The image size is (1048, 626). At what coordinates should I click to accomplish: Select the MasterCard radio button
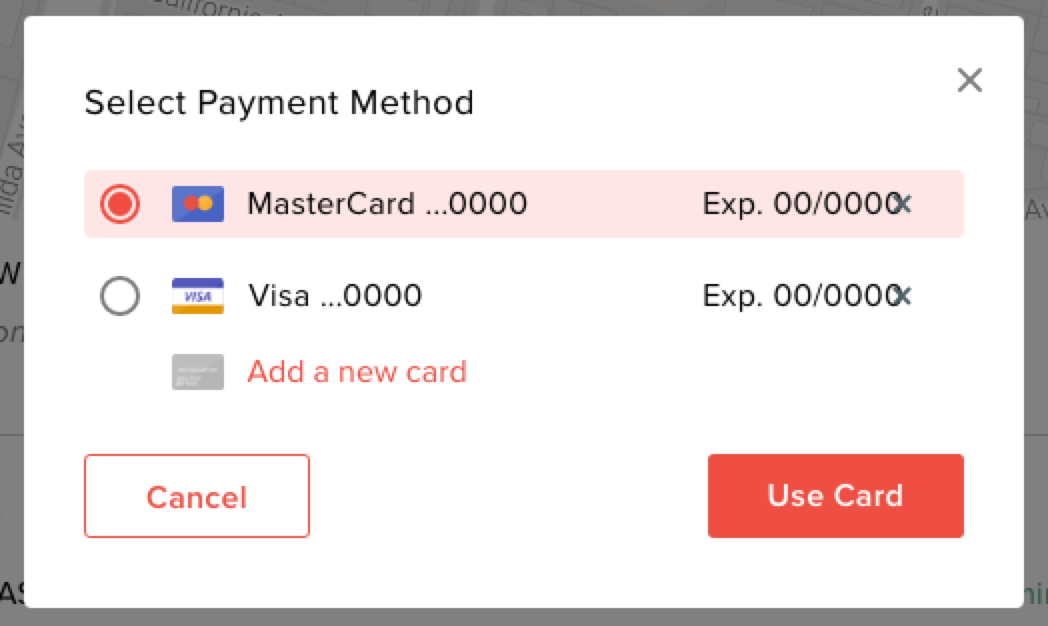coord(120,204)
